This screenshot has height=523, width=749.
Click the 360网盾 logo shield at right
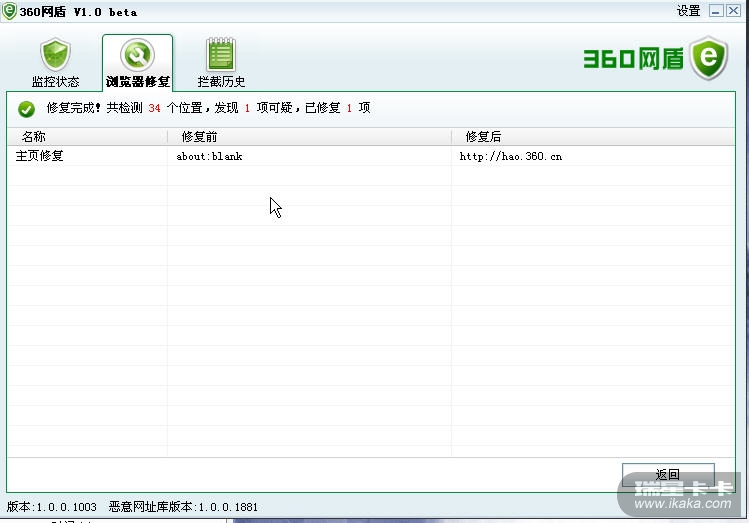tap(709, 58)
